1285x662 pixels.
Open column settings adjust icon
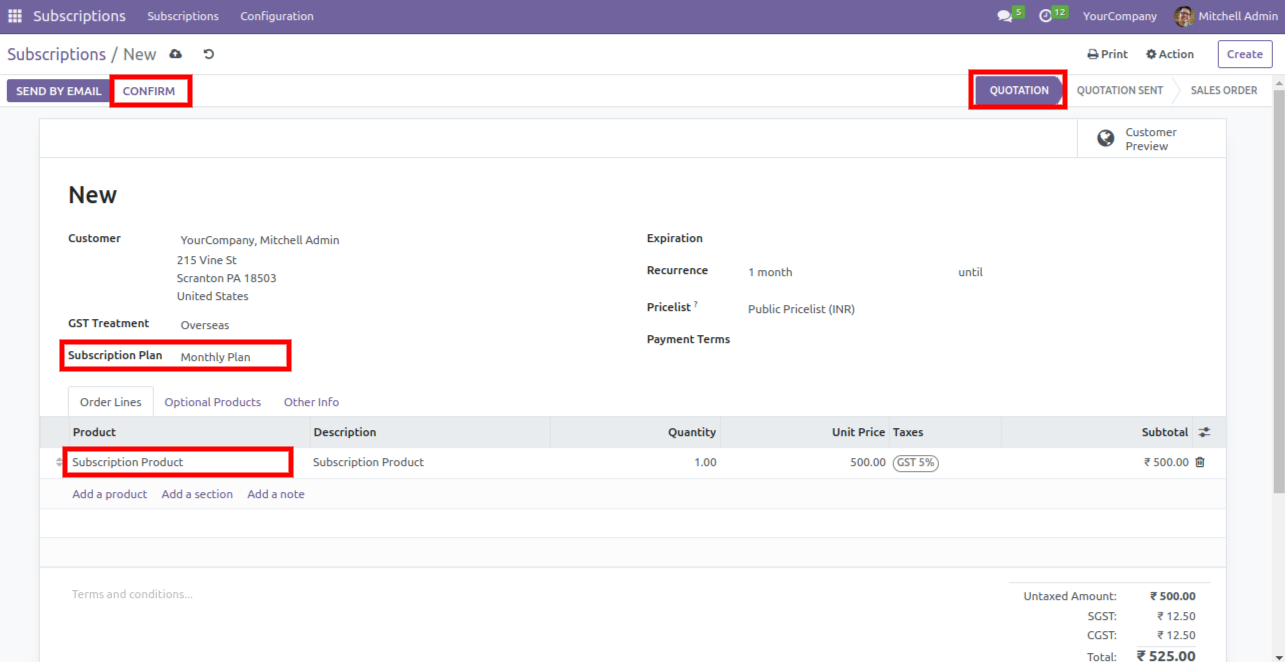[x=1204, y=432]
